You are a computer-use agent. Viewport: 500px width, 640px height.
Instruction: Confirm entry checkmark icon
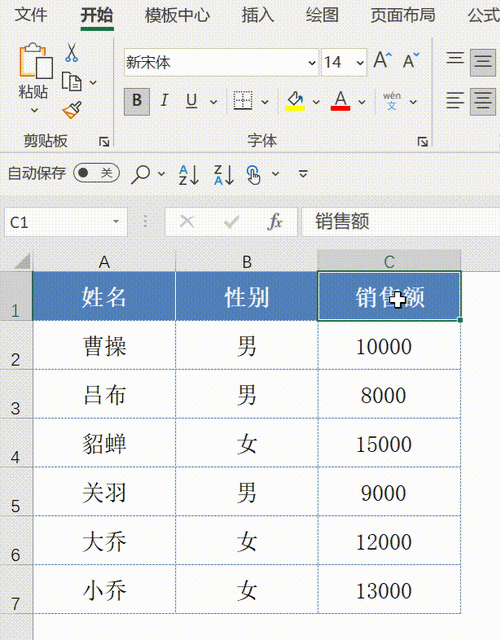pos(231,222)
